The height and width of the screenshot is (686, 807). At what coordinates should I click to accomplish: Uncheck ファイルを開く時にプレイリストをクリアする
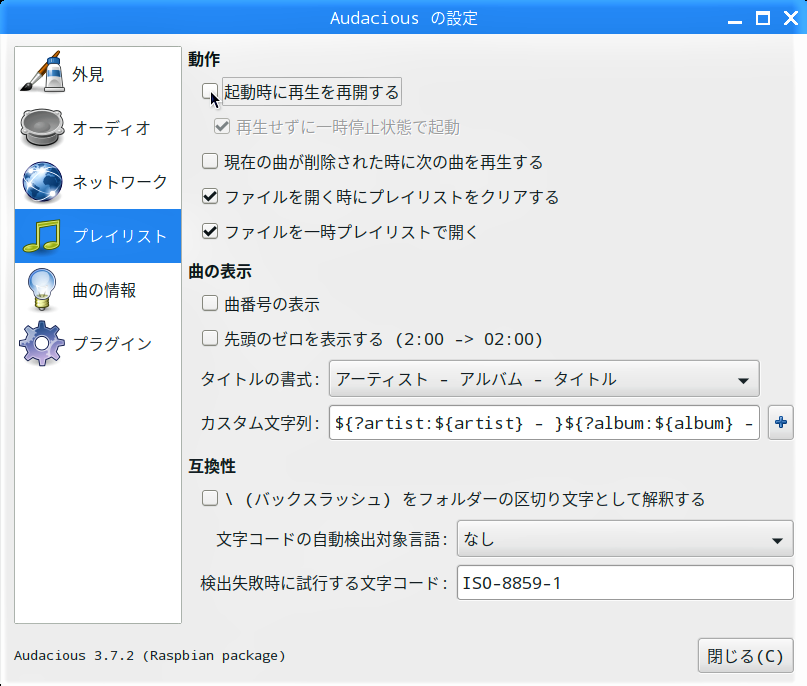209,196
